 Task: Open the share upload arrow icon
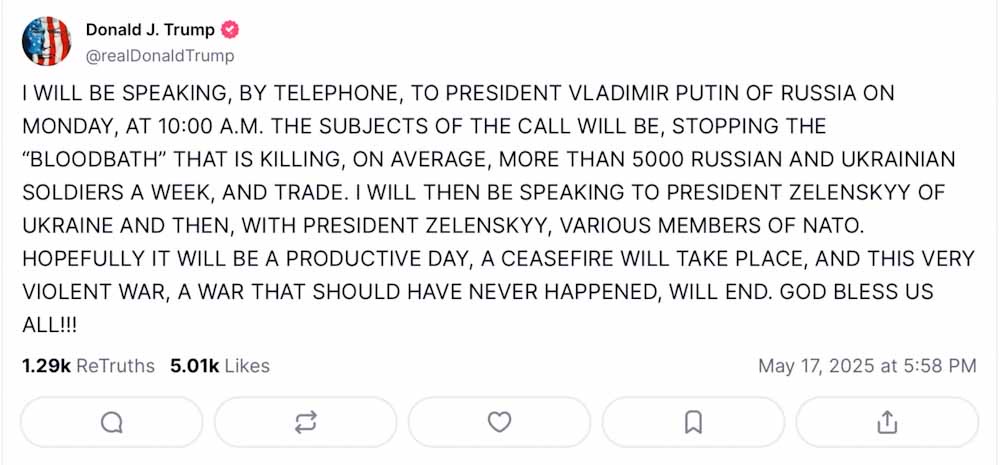pos(887,423)
